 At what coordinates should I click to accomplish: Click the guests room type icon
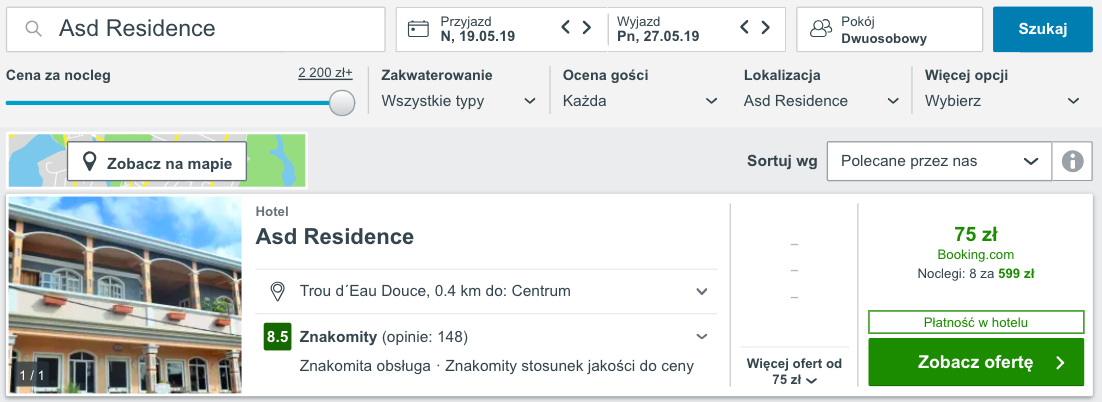pyautogui.click(x=821, y=29)
